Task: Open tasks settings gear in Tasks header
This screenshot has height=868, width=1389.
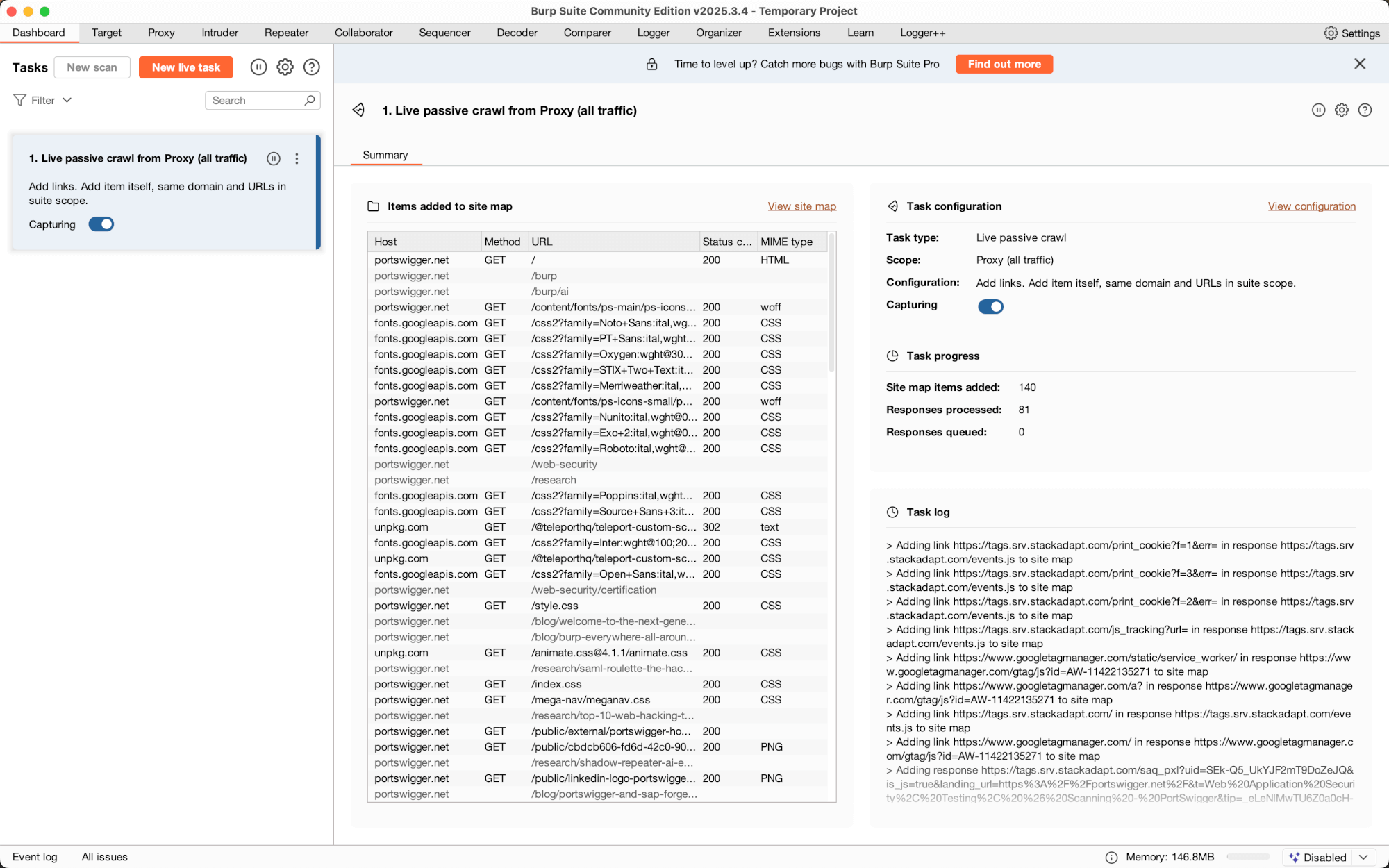Action: 285,67
